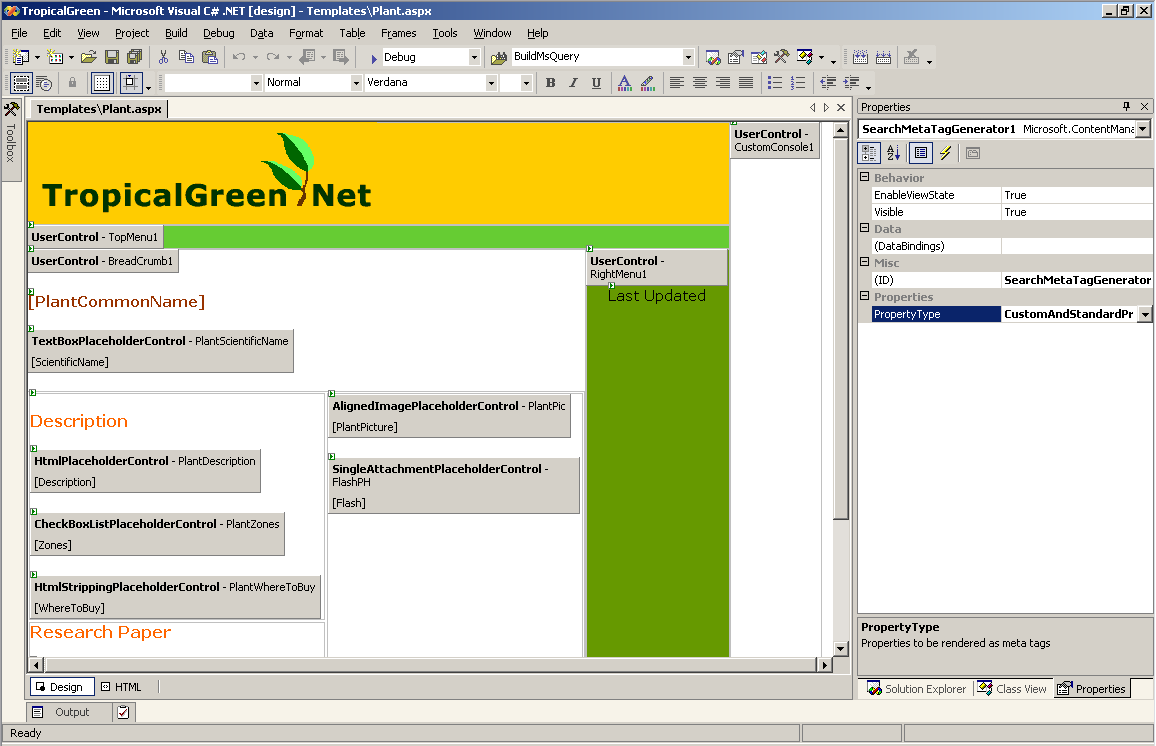Toggle the Show Borders layout button
The image size is (1156, 746).
[x=21, y=83]
